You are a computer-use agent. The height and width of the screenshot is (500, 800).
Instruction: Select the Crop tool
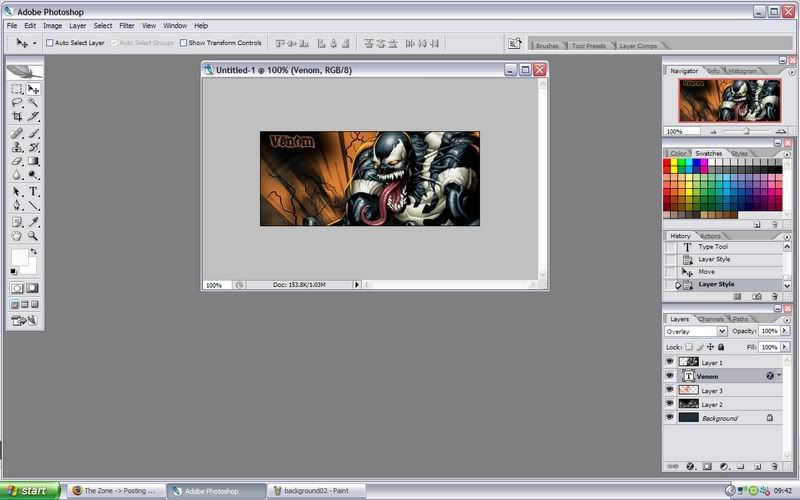(x=17, y=116)
